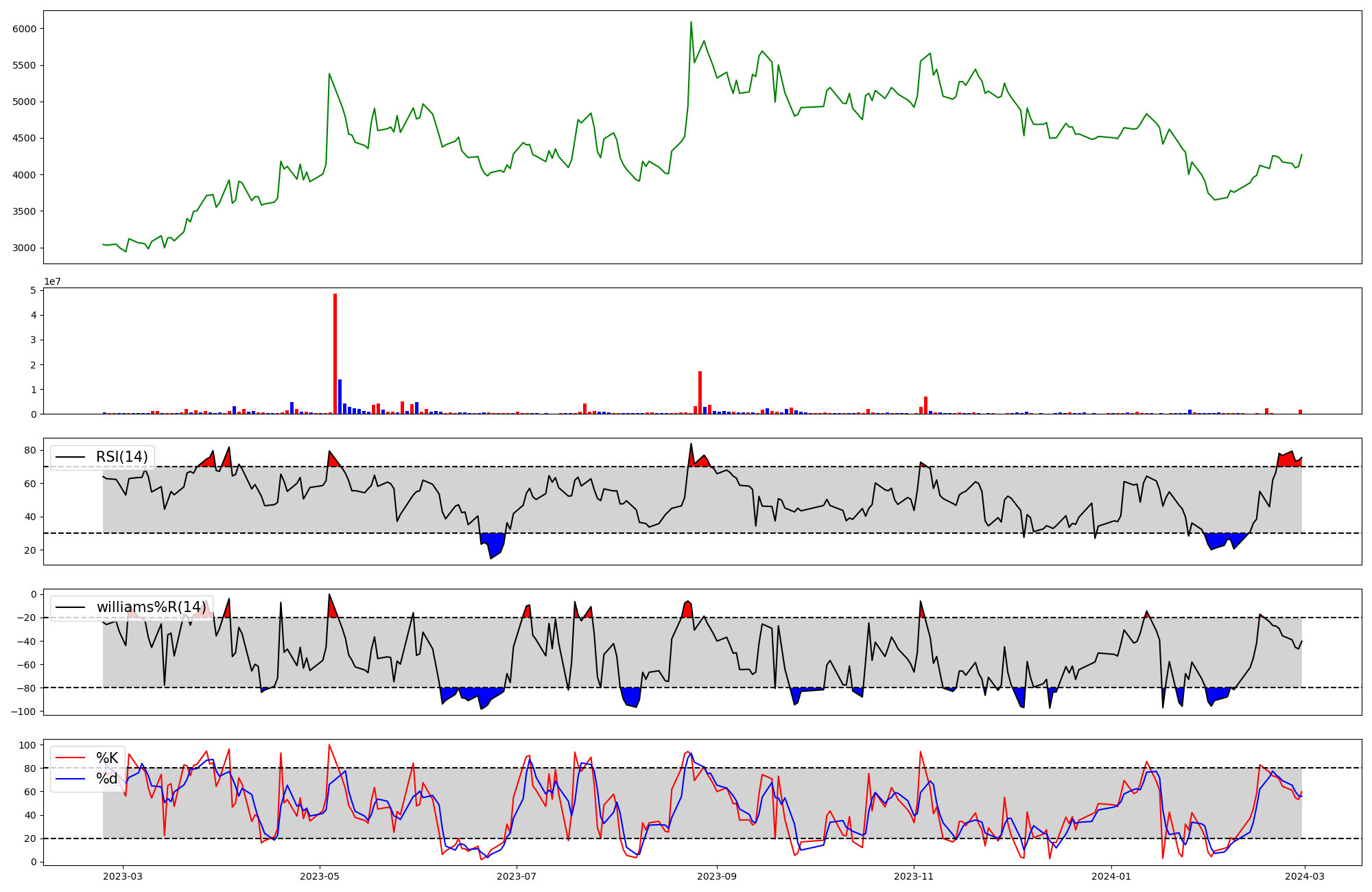
Task: Click the 2024-03 date label on x-axis
Action: pyautogui.click(x=1304, y=876)
